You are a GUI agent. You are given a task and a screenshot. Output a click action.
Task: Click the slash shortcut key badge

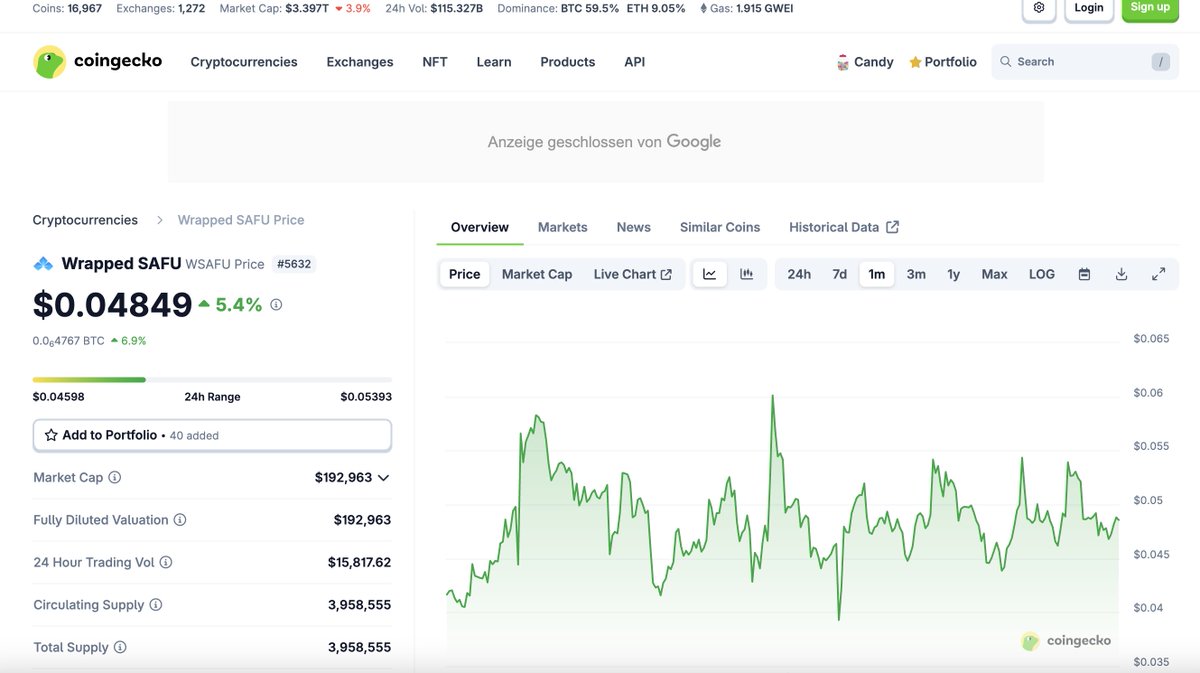[x=1160, y=62]
